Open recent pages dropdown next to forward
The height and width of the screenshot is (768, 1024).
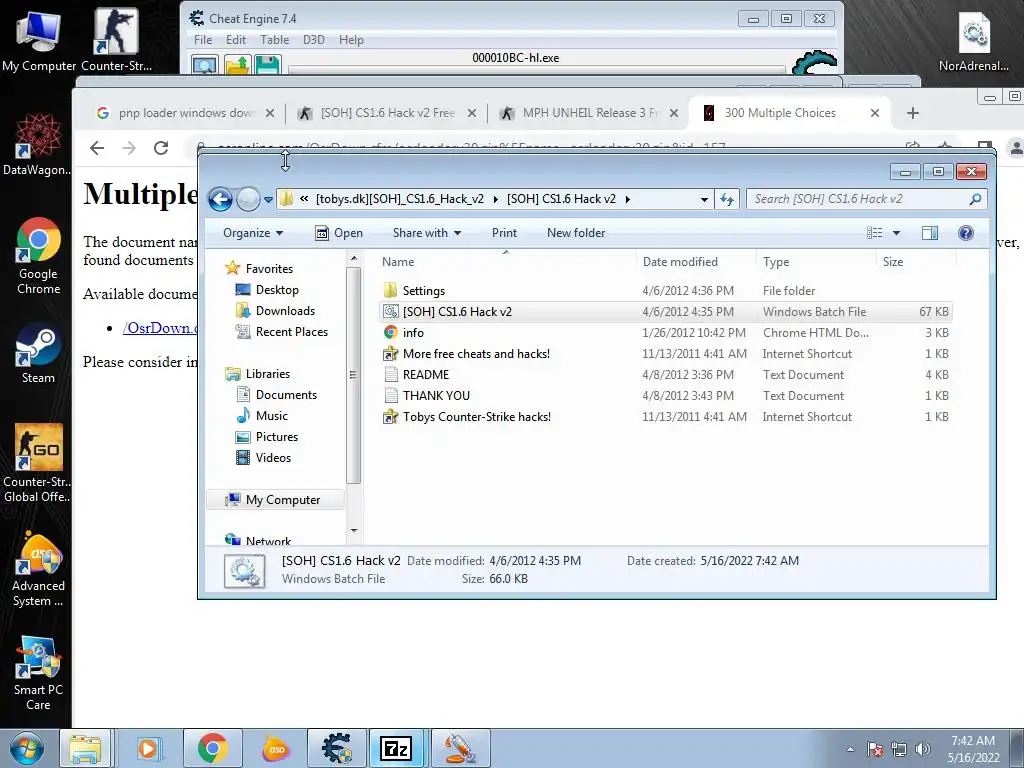coord(268,200)
